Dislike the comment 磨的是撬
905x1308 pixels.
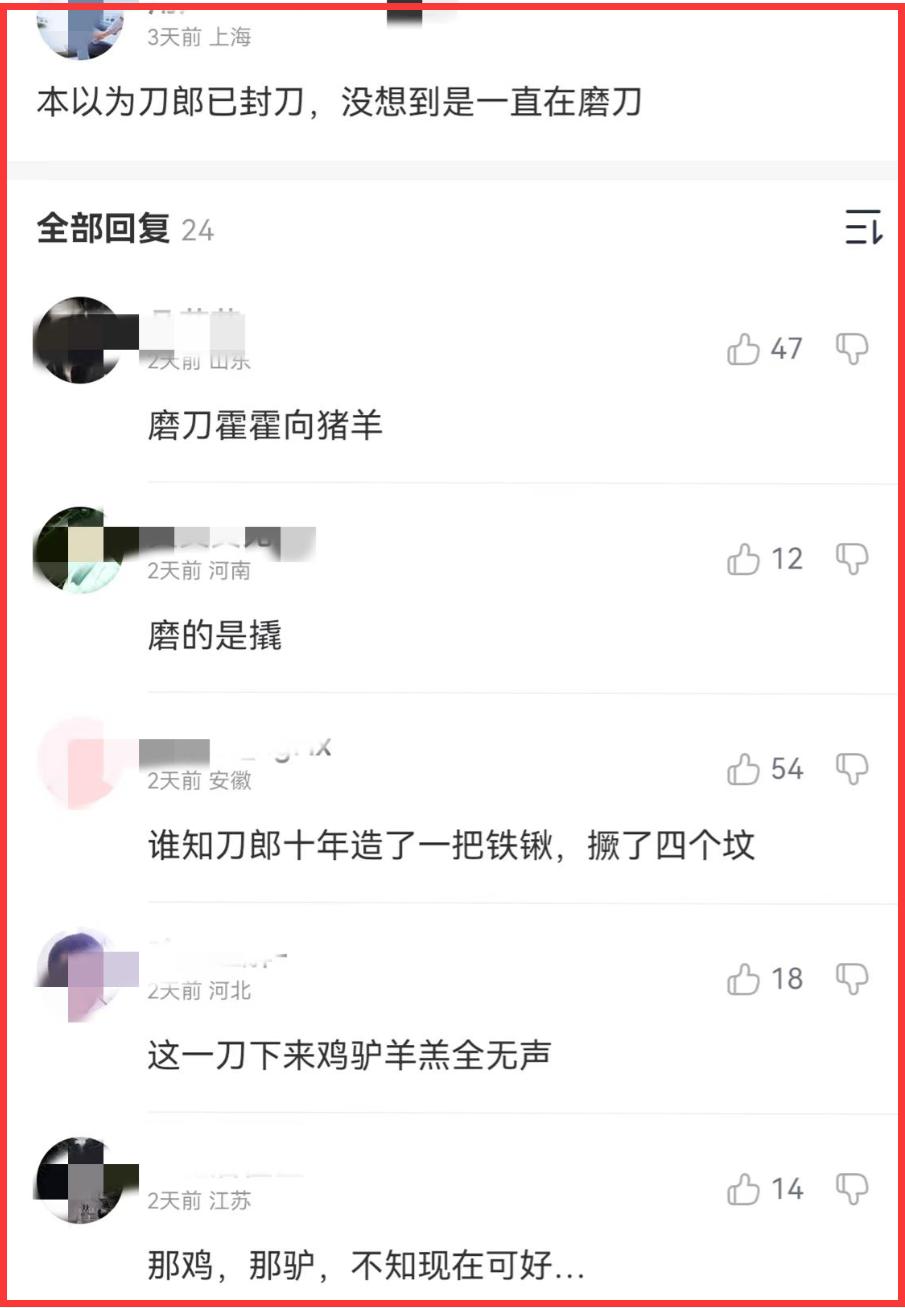click(x=851, y=559)
